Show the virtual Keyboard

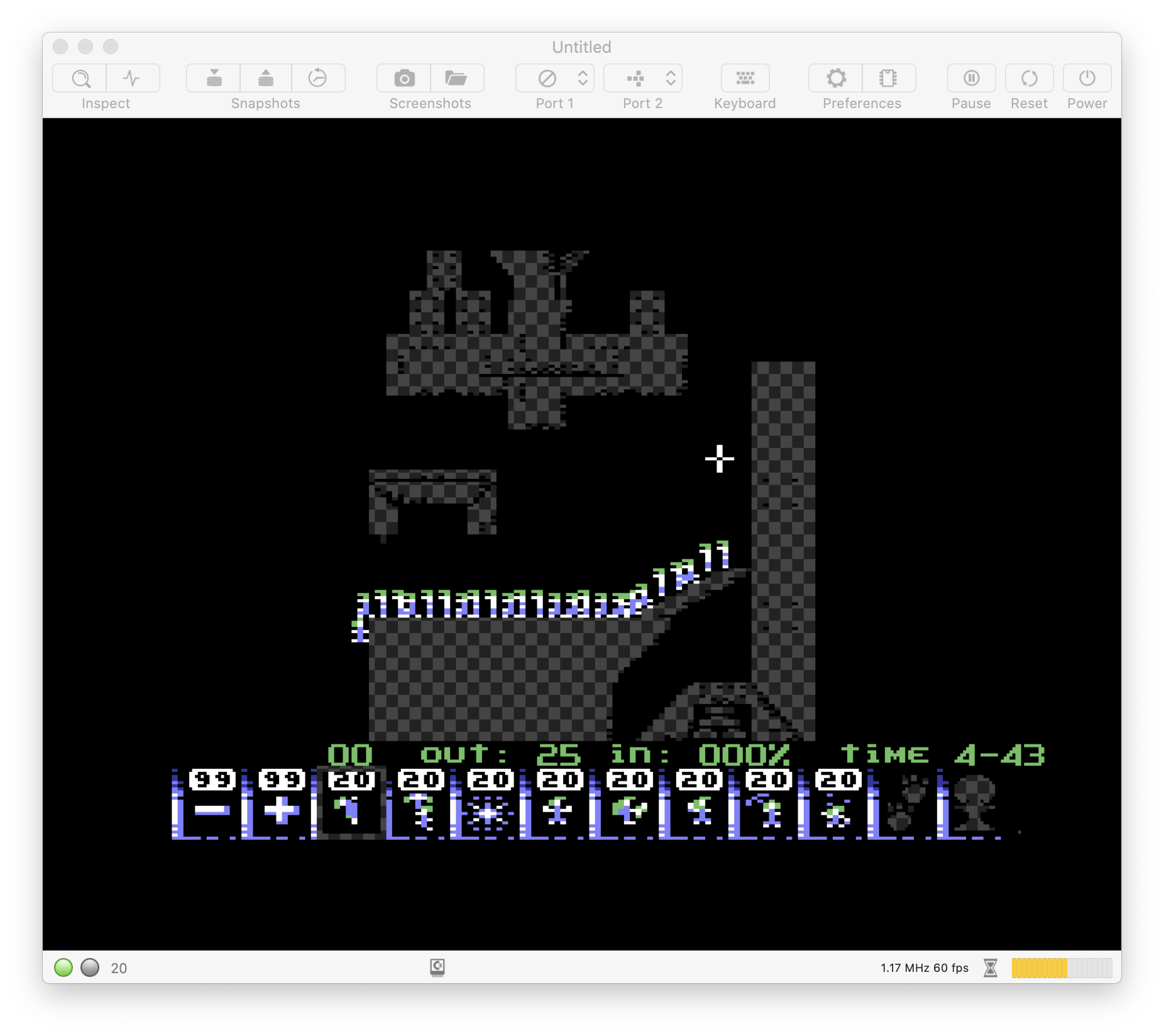click(745, 79)
